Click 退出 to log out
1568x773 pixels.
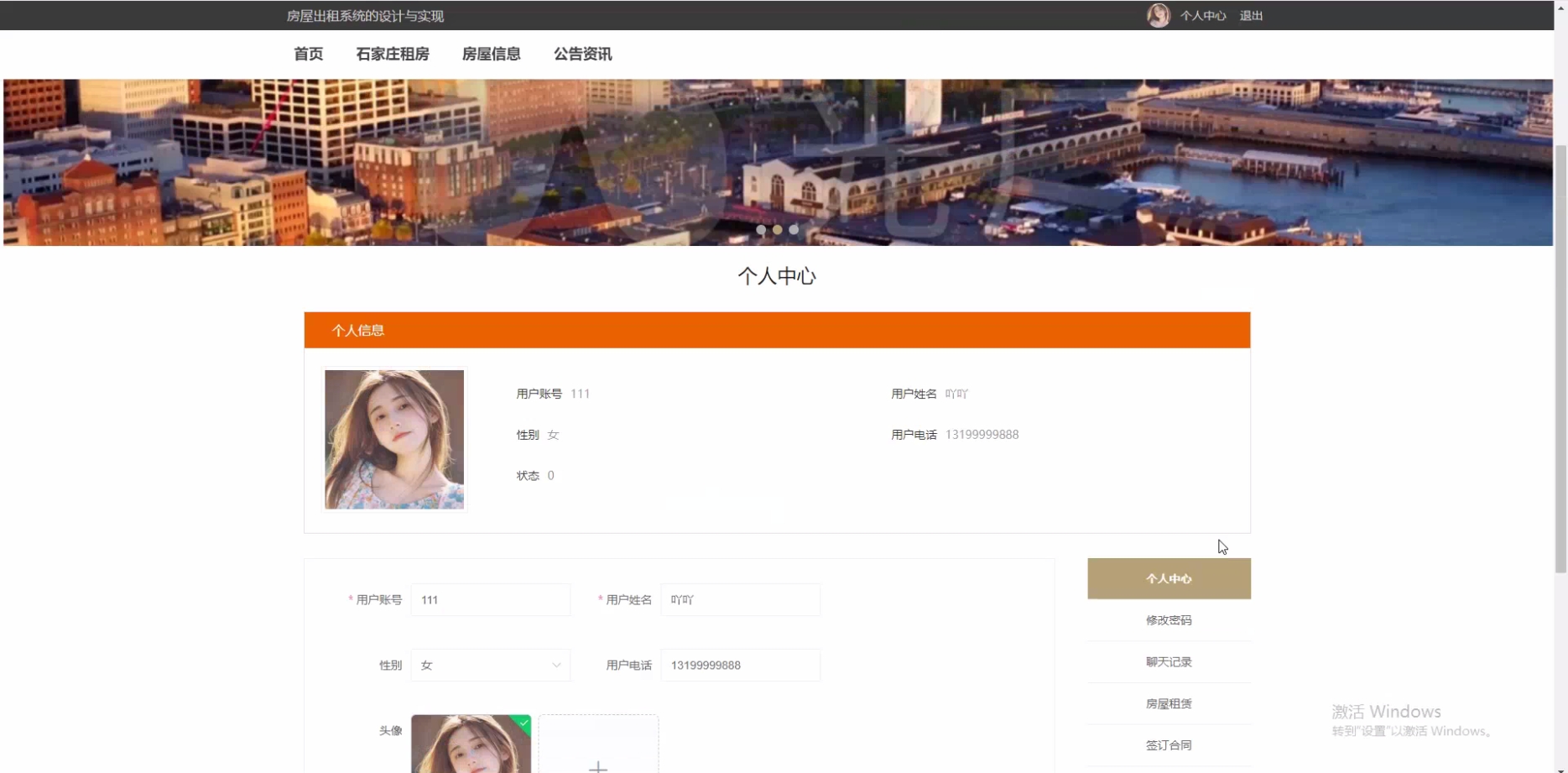[x=1251, y=16]
